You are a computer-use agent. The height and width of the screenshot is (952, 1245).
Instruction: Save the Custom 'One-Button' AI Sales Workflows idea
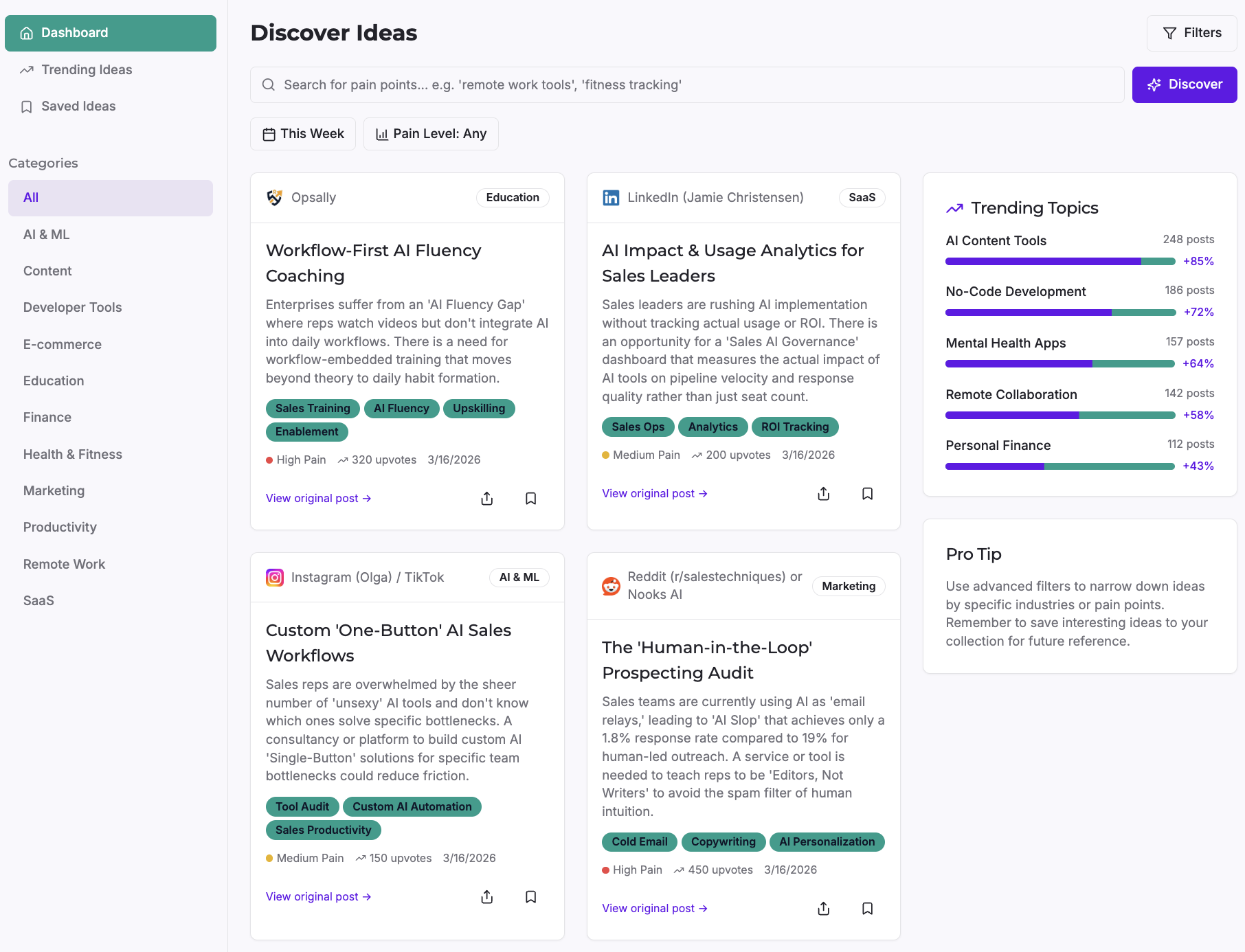[530, 897]
